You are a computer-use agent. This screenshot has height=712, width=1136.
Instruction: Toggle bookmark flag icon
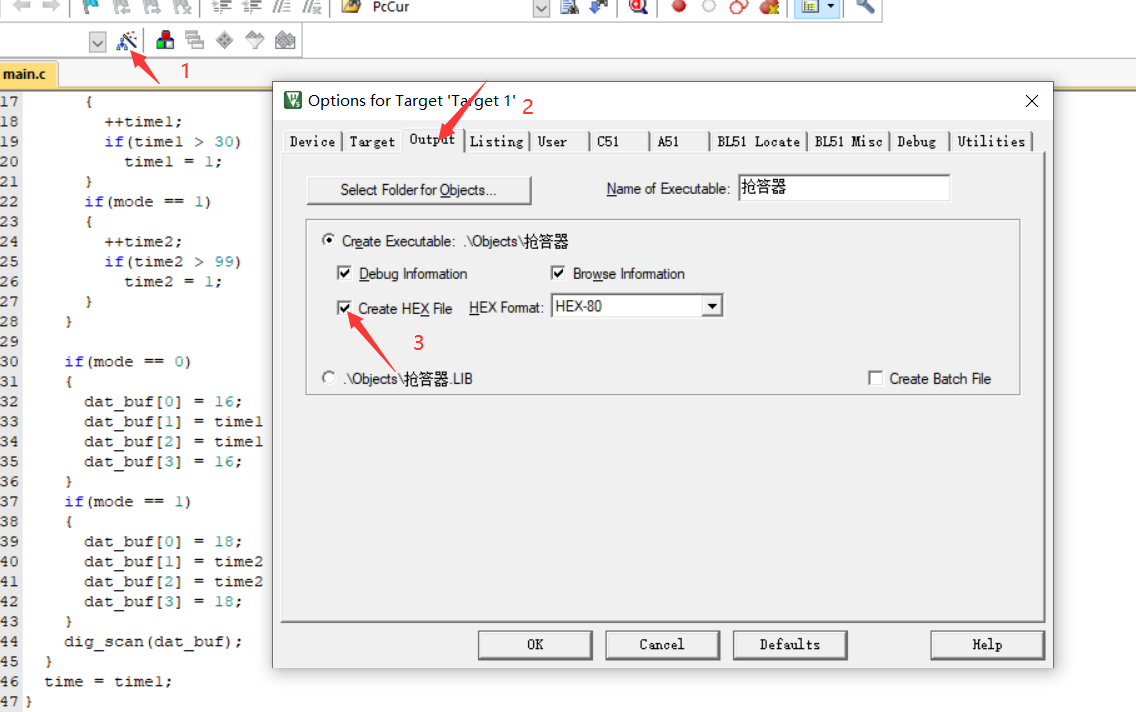click(x=91, y=6)
